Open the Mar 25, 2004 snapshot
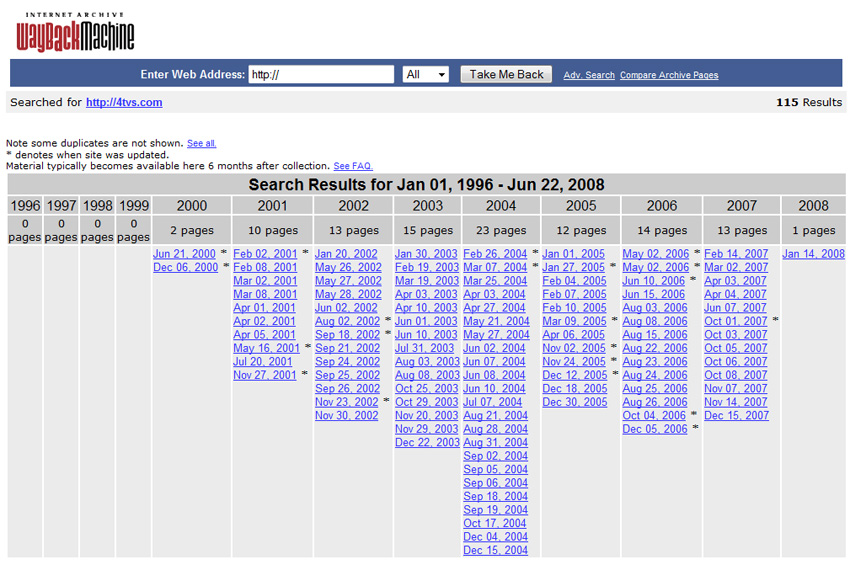 pyautogui.click(x=495, y=281)
